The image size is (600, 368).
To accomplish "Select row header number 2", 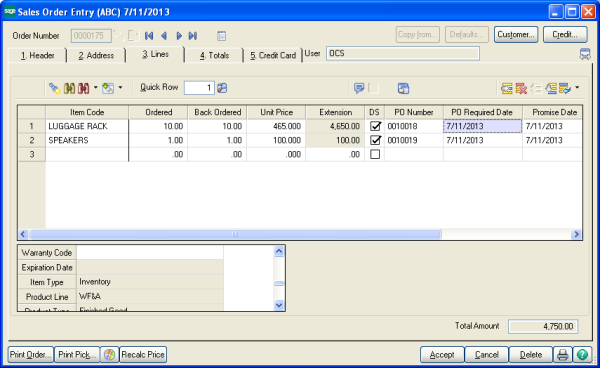I will (32, 140).
